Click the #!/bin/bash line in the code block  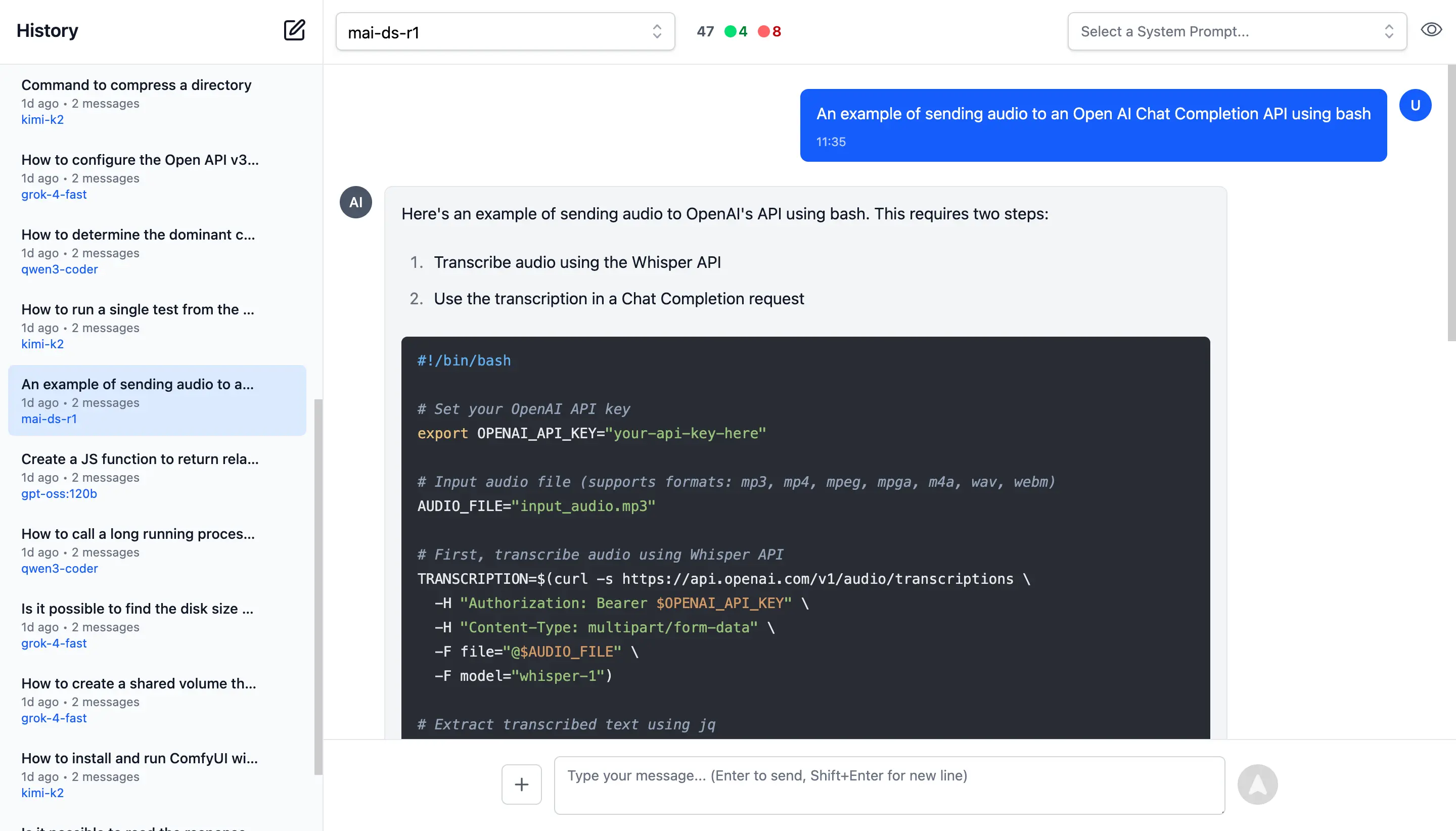click(x=464, y=361)
